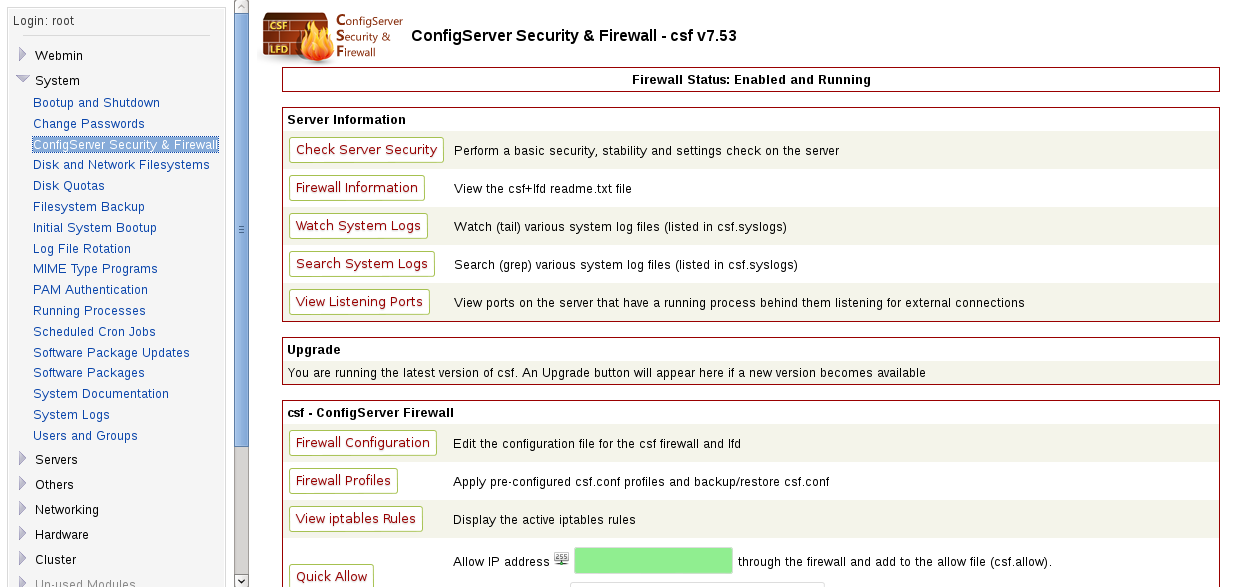The image size is (1244, 587).
Task: Expand the Webmin category triangle
Action: coord(23,55)
